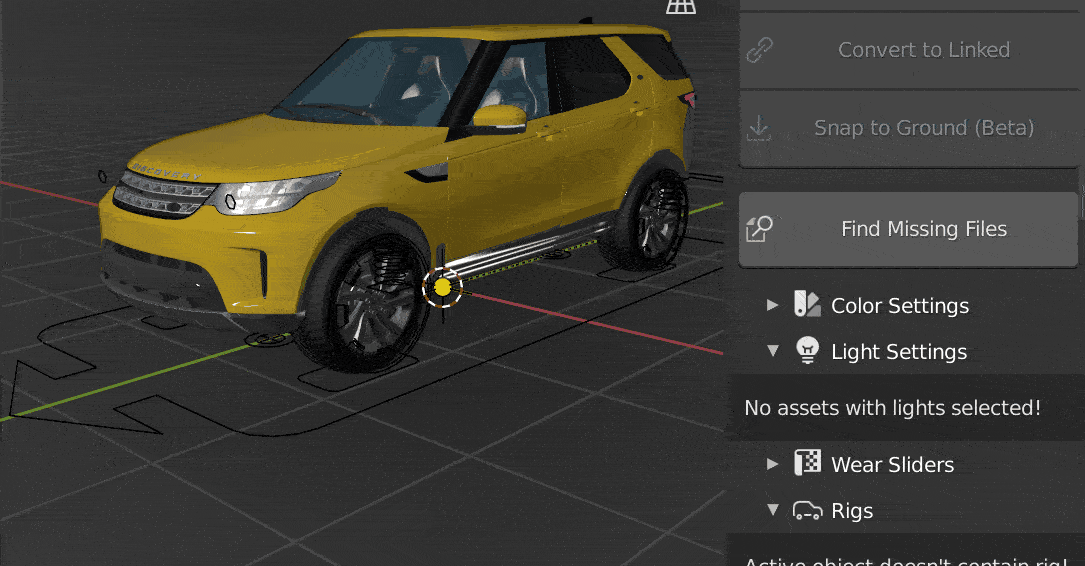Click the 'Light Settings' panel title text

899,352
